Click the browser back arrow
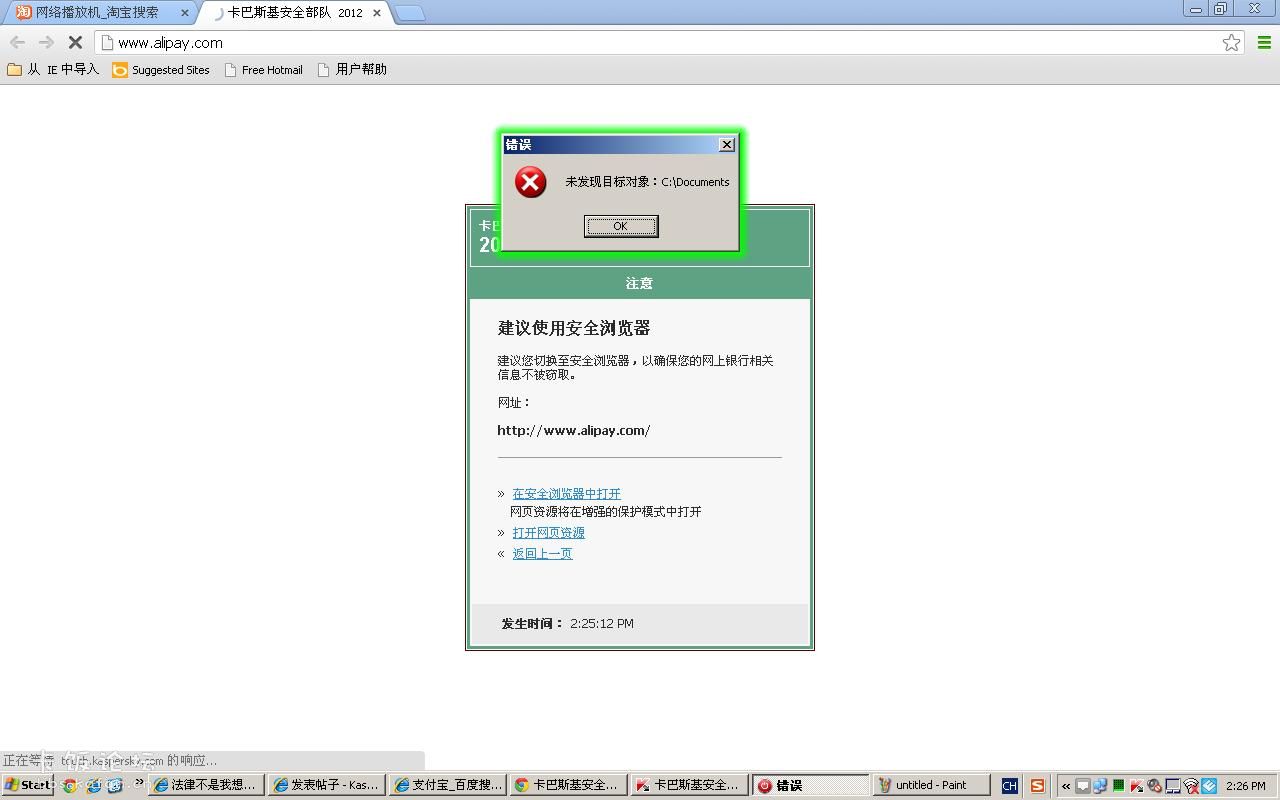 [17, 42]
